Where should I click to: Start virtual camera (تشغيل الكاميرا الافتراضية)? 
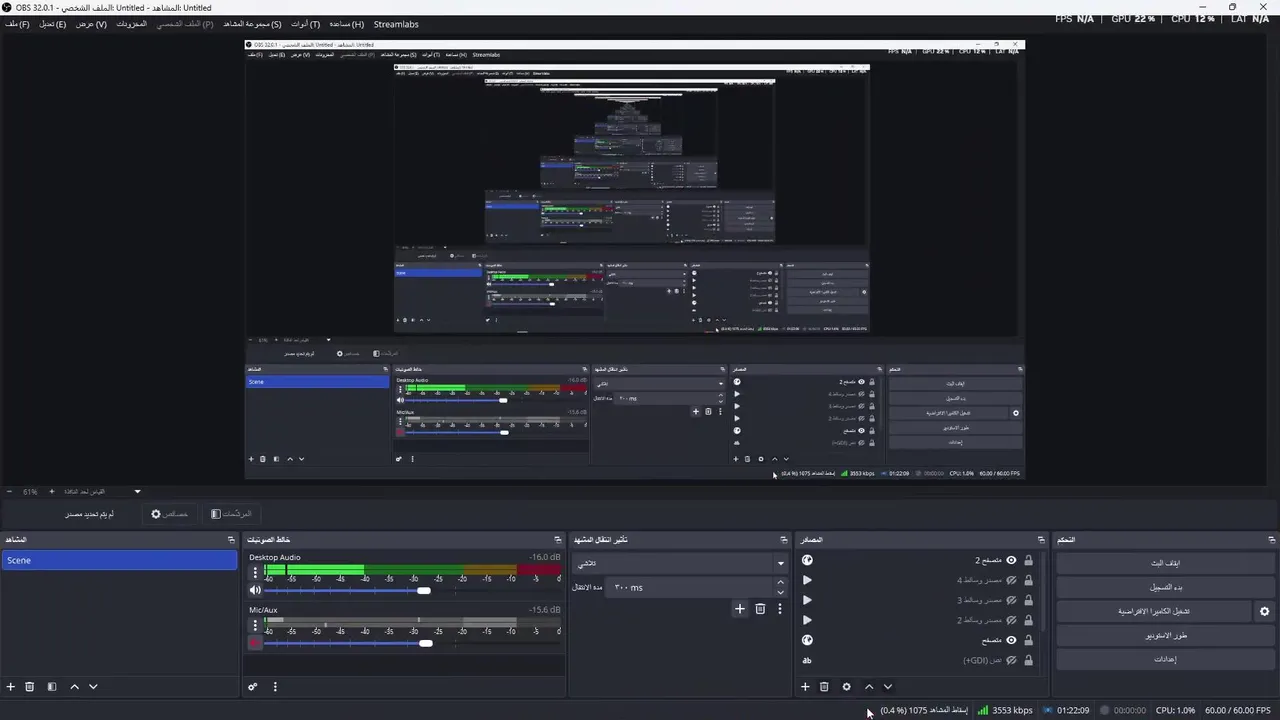(x=1154, y=611)
